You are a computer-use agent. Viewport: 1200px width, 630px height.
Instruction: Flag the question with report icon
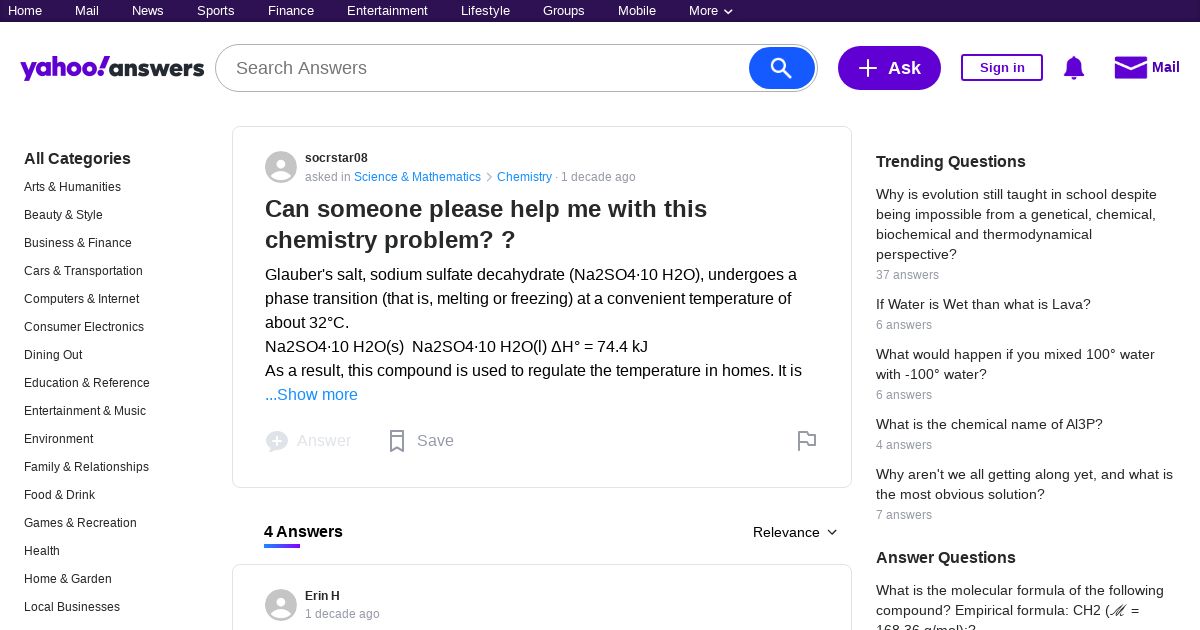pos(807,441)
